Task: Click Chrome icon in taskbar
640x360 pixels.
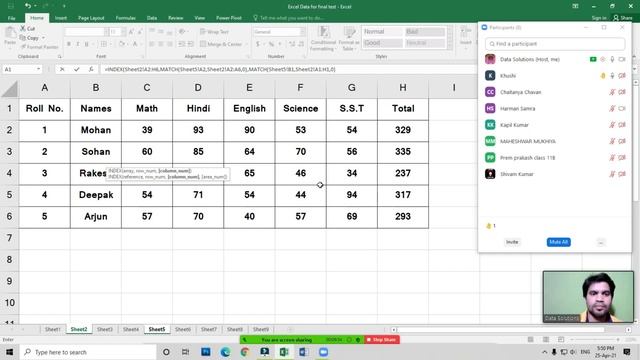Action: [x=245, y=352]
